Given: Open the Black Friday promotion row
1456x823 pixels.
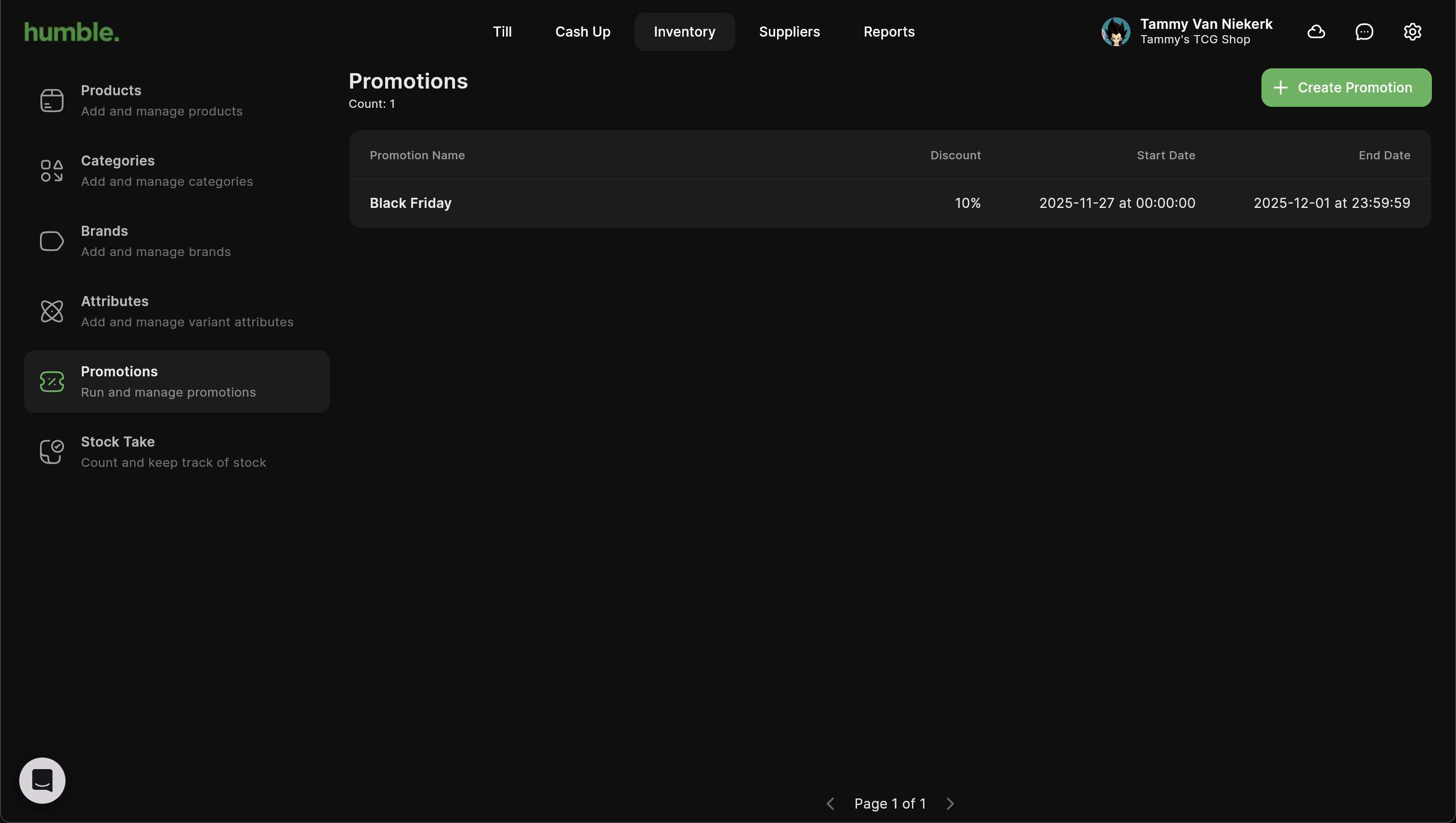Looking at the screenshot, I should tap(889, 204).
